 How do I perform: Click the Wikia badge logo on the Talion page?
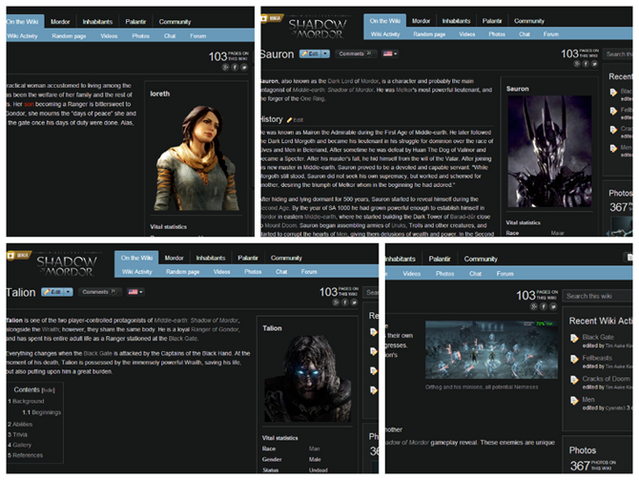(x=19, y=255)
